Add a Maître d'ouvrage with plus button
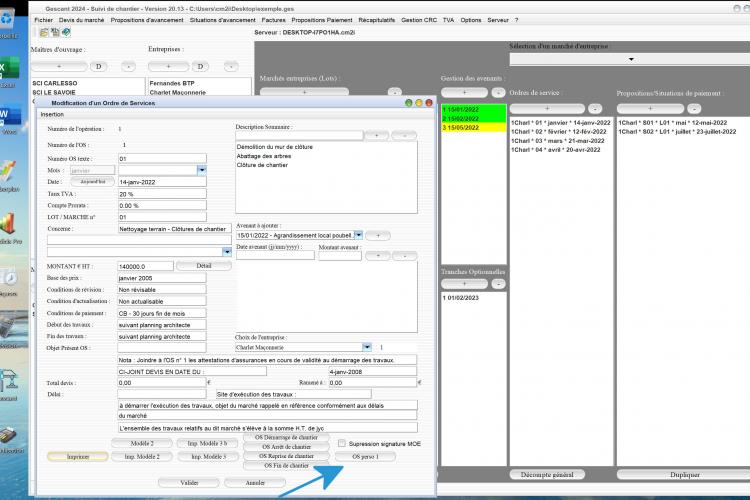This screenshot has height=500, width=750. click(59, 66)
